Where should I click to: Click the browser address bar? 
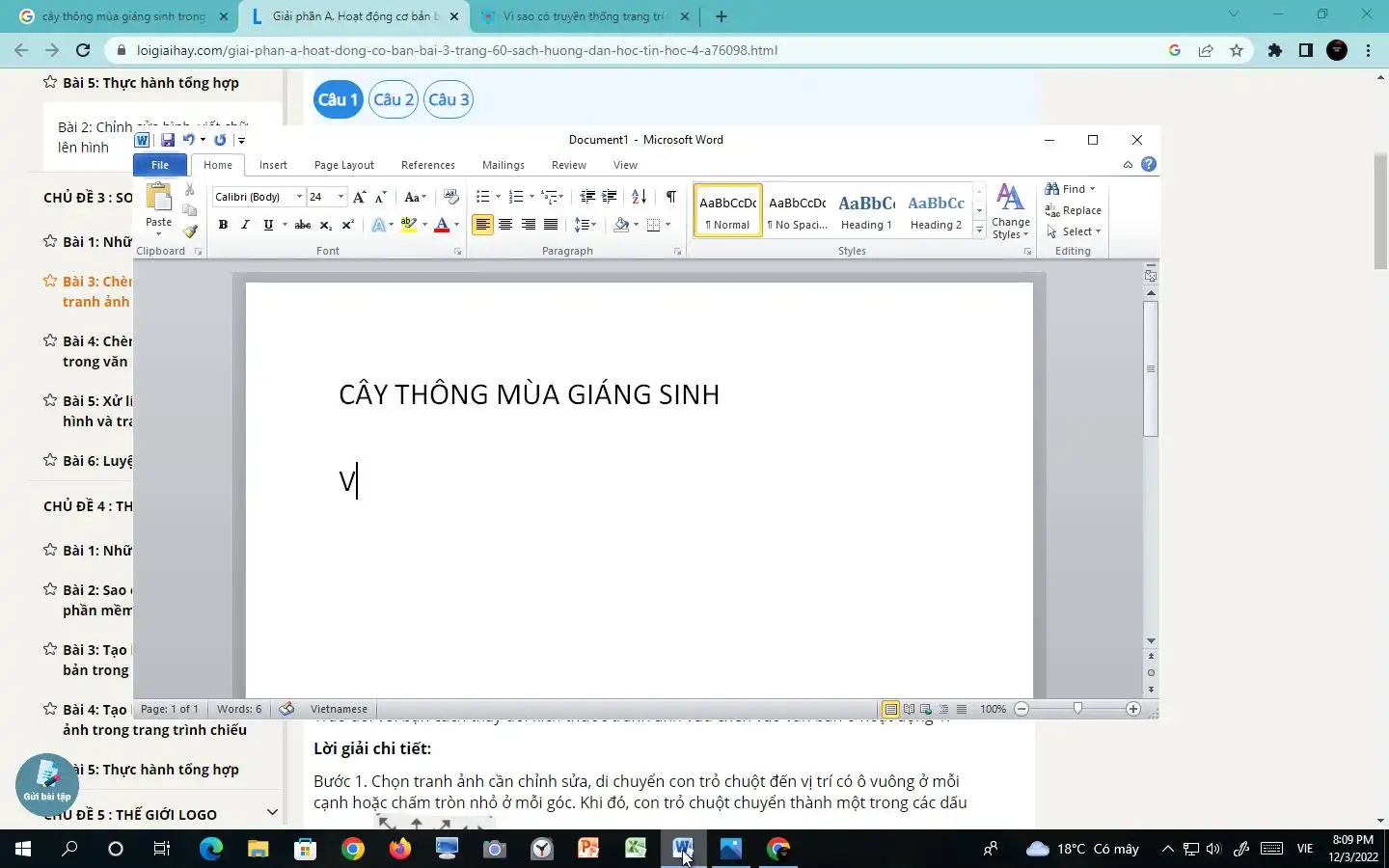point(637,50)
